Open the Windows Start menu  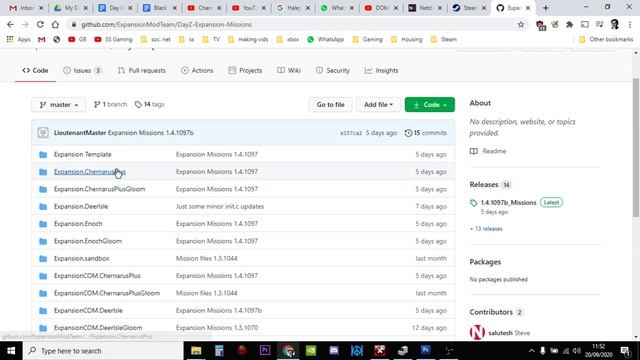[11, 351]
